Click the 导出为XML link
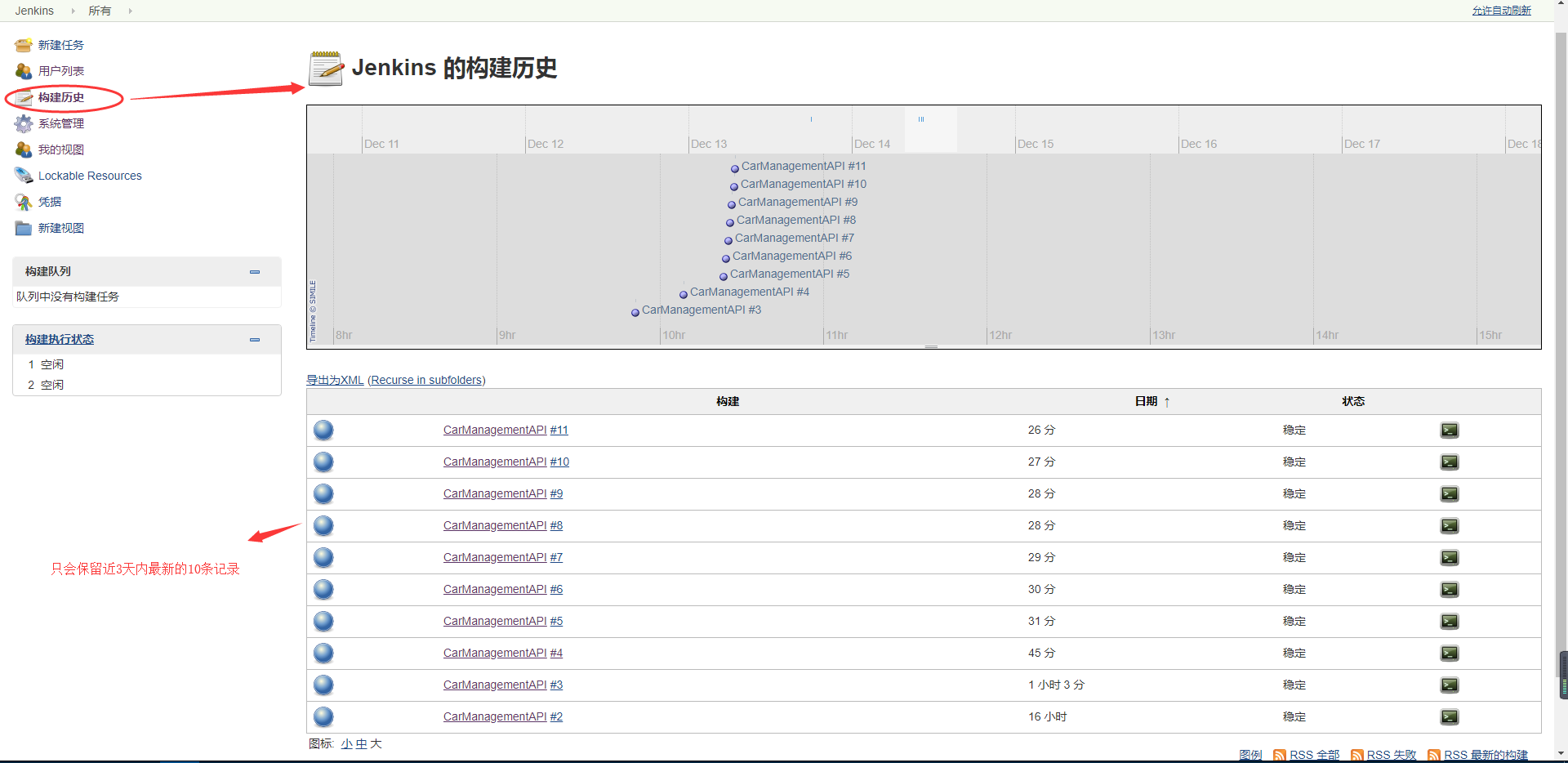 pyautogui.click(x=335, y=380)
